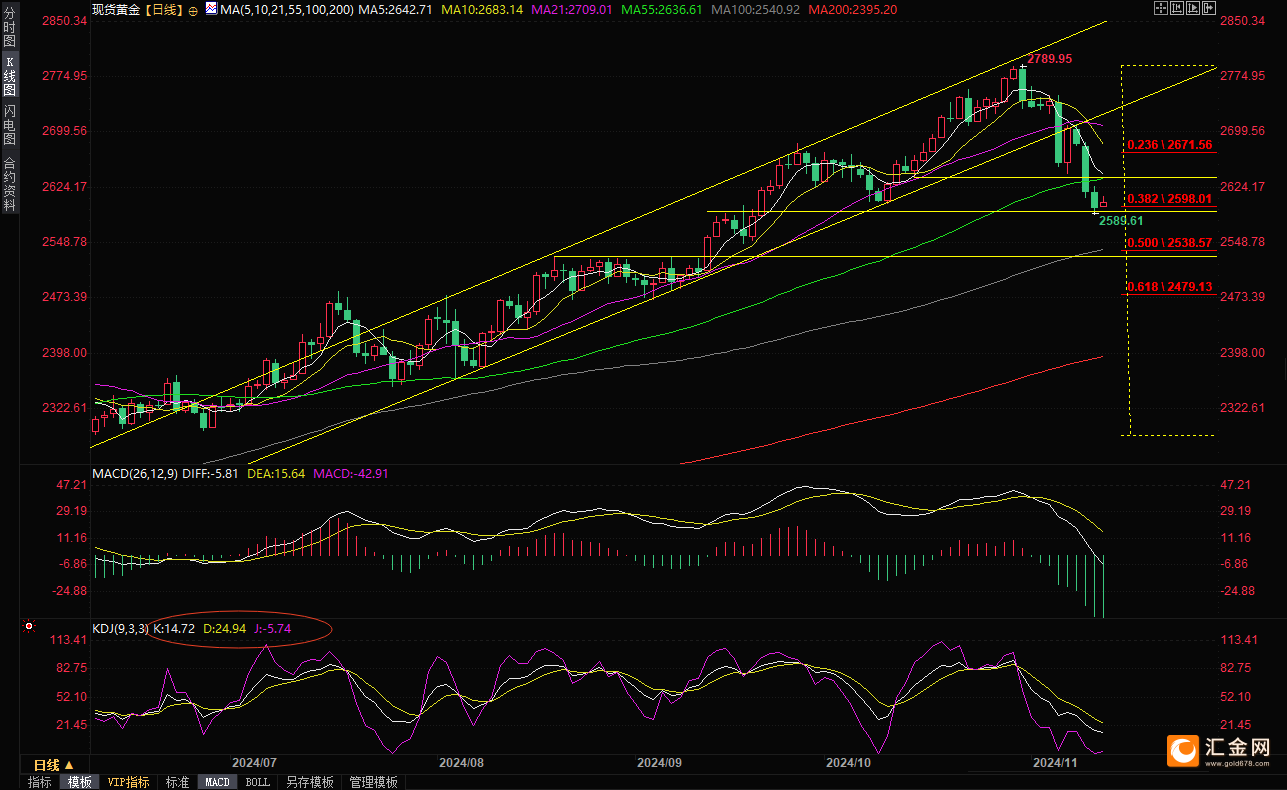
Task: Click the MA55:2636.61 value
Action: point(661,9)
